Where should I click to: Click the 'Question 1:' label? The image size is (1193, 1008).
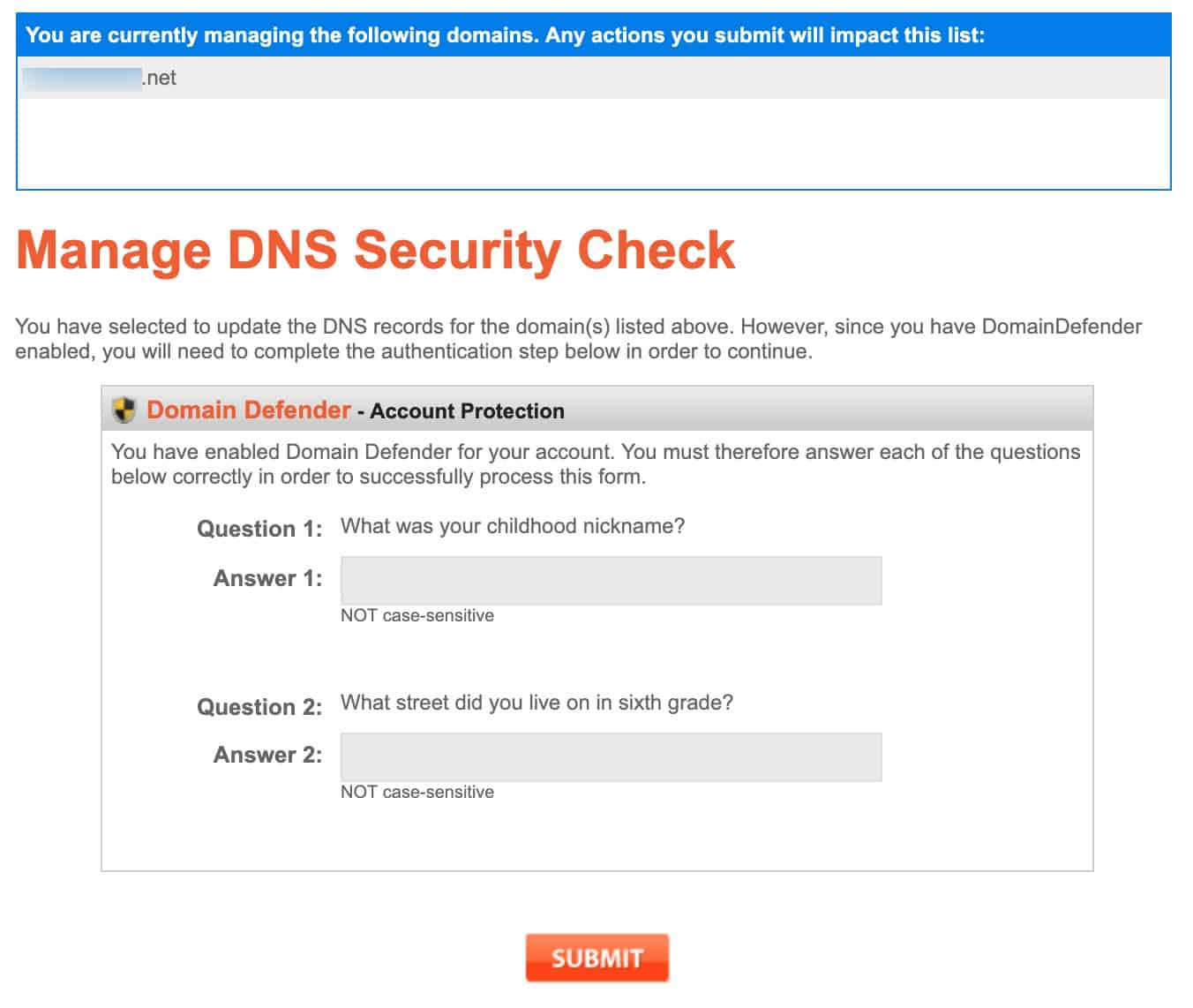259,529
